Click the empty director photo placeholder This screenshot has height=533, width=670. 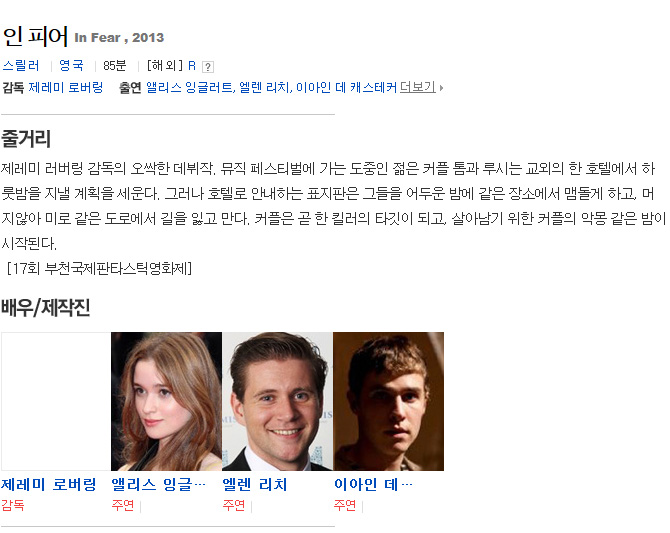pos(56,401)
